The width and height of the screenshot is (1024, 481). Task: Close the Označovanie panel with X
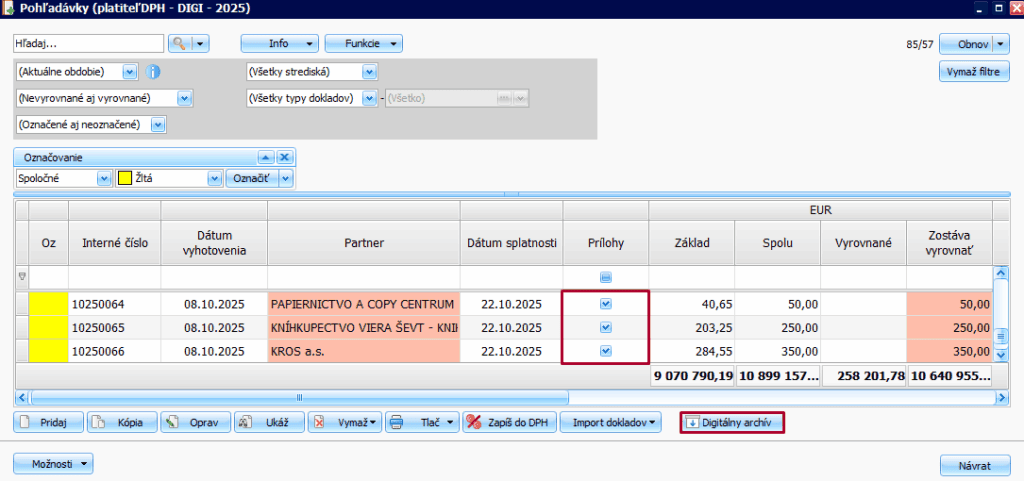click(284, 157)
